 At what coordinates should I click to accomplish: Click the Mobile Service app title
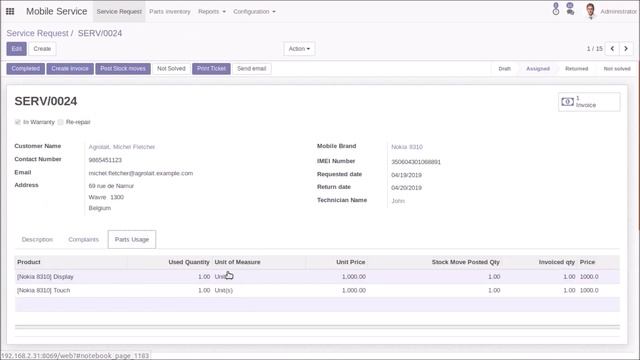click(57, 11)
